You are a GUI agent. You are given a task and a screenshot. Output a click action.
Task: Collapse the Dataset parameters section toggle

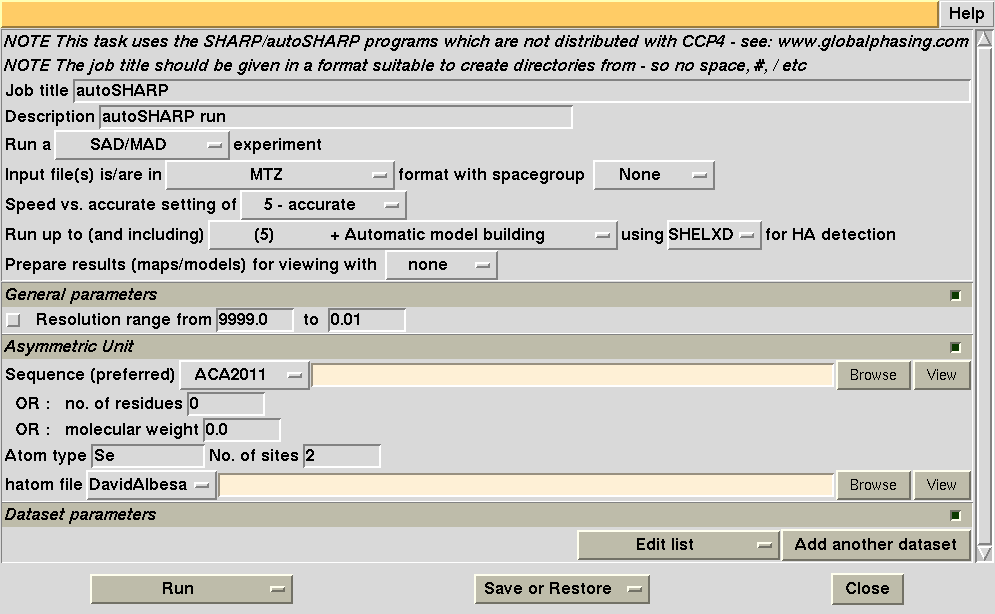[x=955, y=516]
